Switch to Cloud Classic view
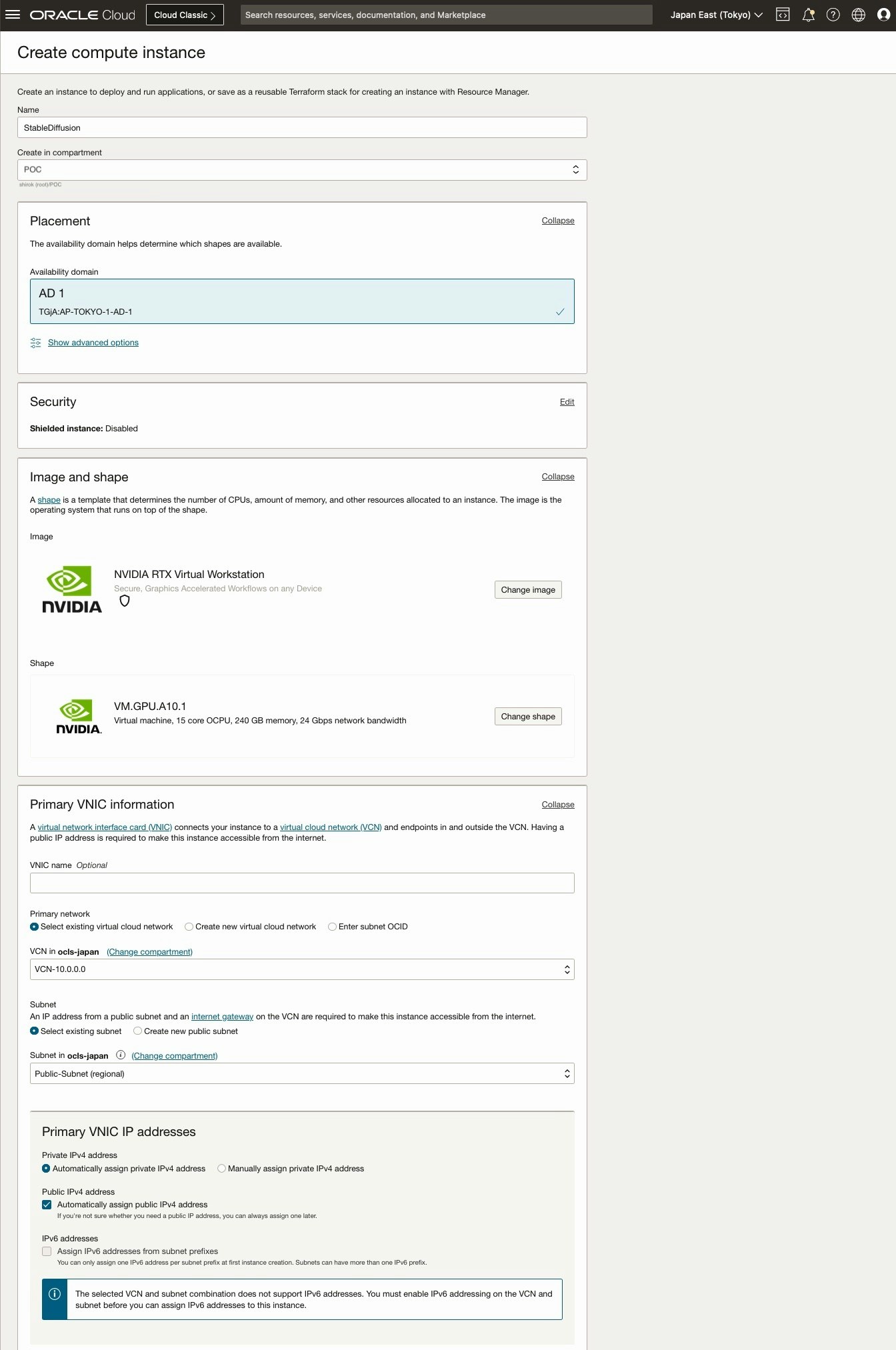Screen dimensions: 896x1350 point(185,15)
